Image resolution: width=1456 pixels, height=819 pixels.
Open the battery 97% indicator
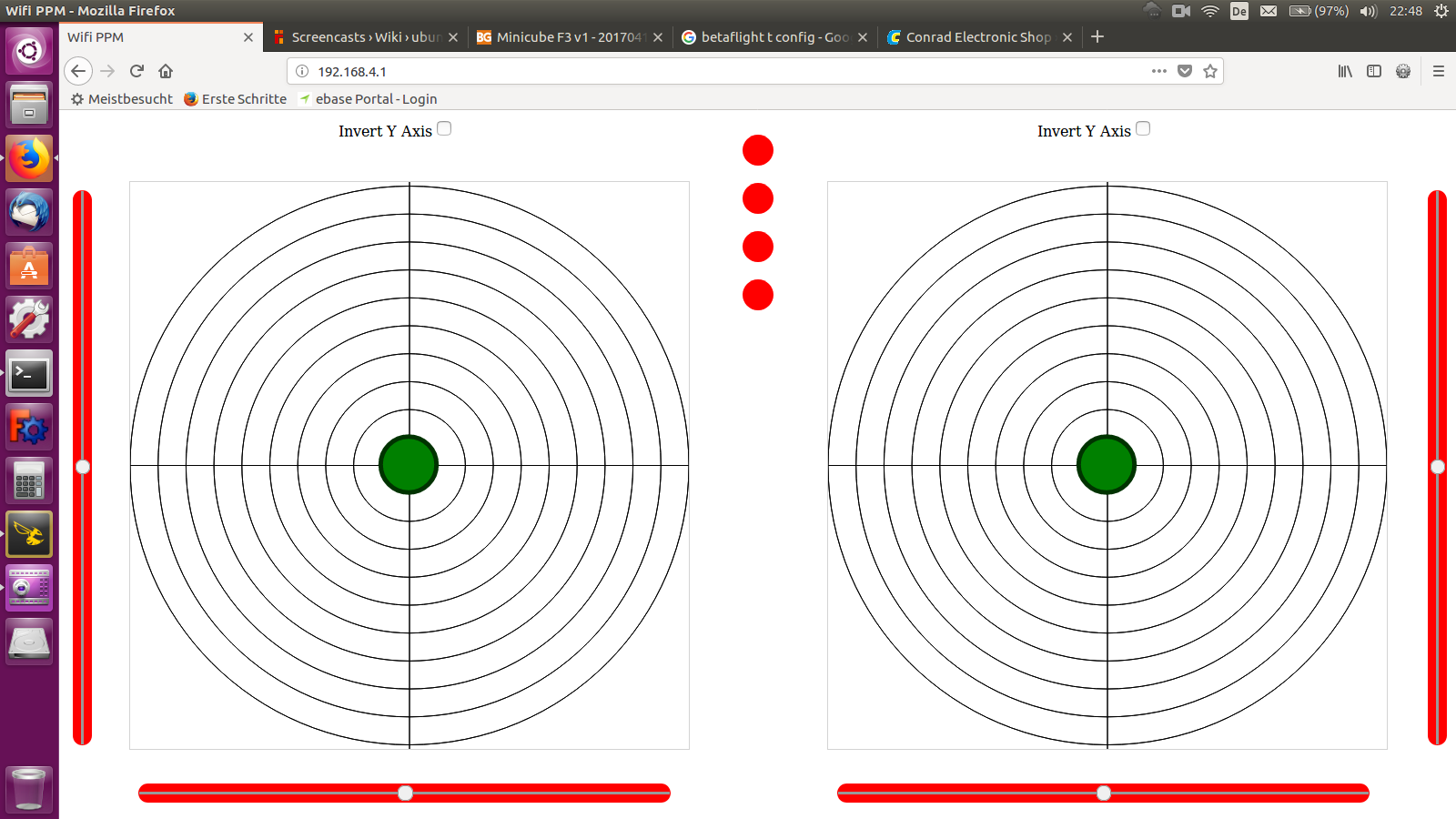[x=1319, y=11]
